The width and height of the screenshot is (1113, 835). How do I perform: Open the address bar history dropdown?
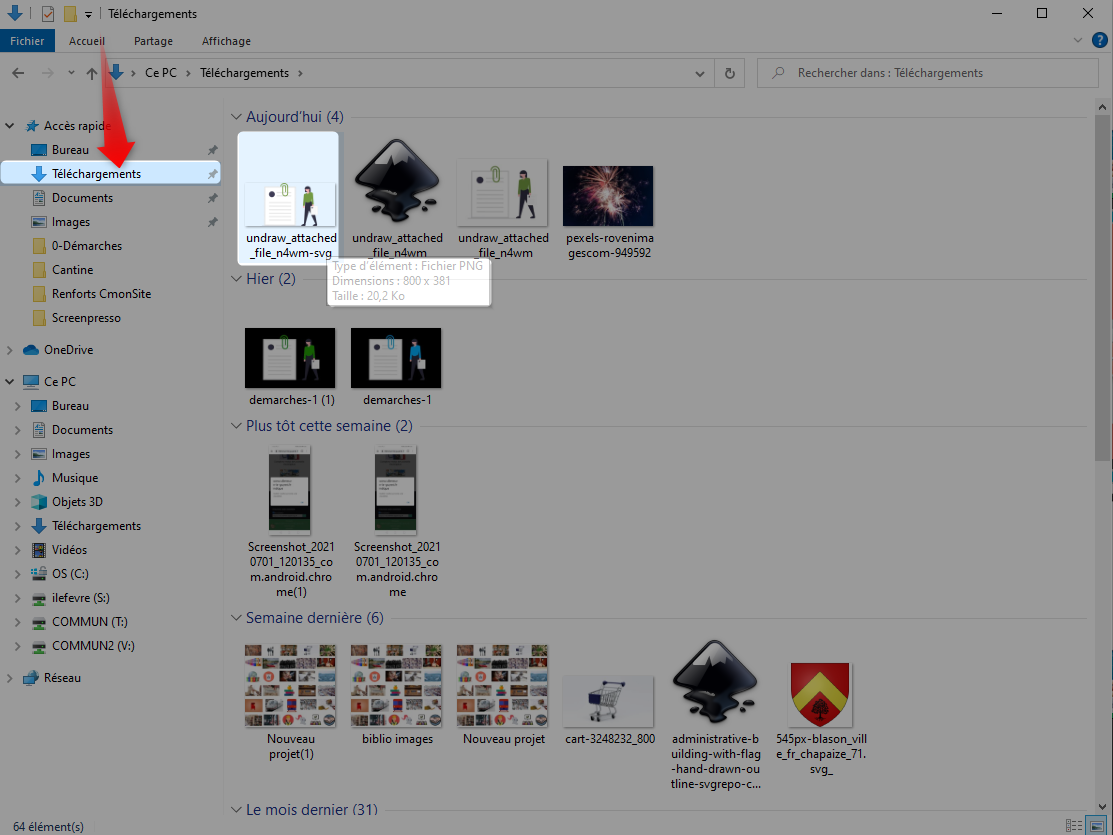pyautogui.click(x=701, y=73)
